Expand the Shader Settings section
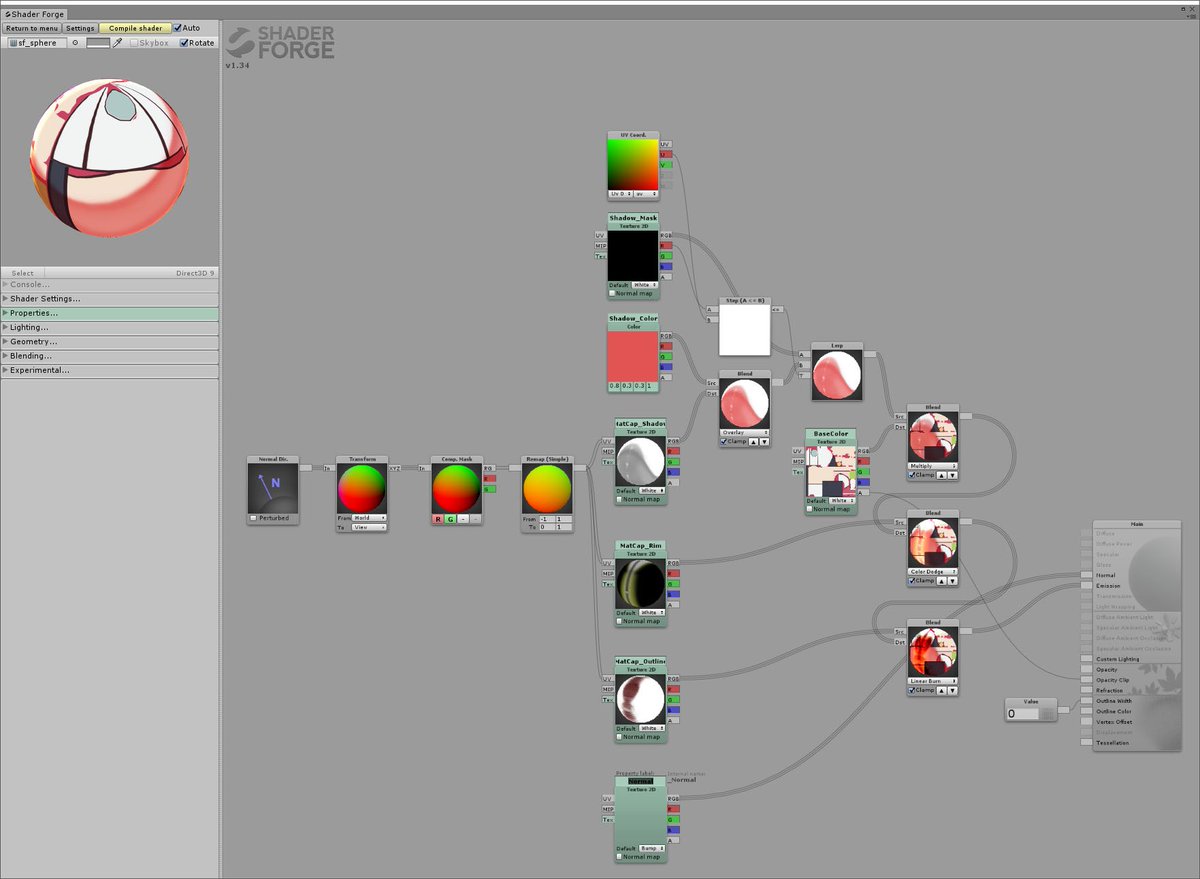The width and height of the screenshot is (1200, 879). [x=110, y=299]
